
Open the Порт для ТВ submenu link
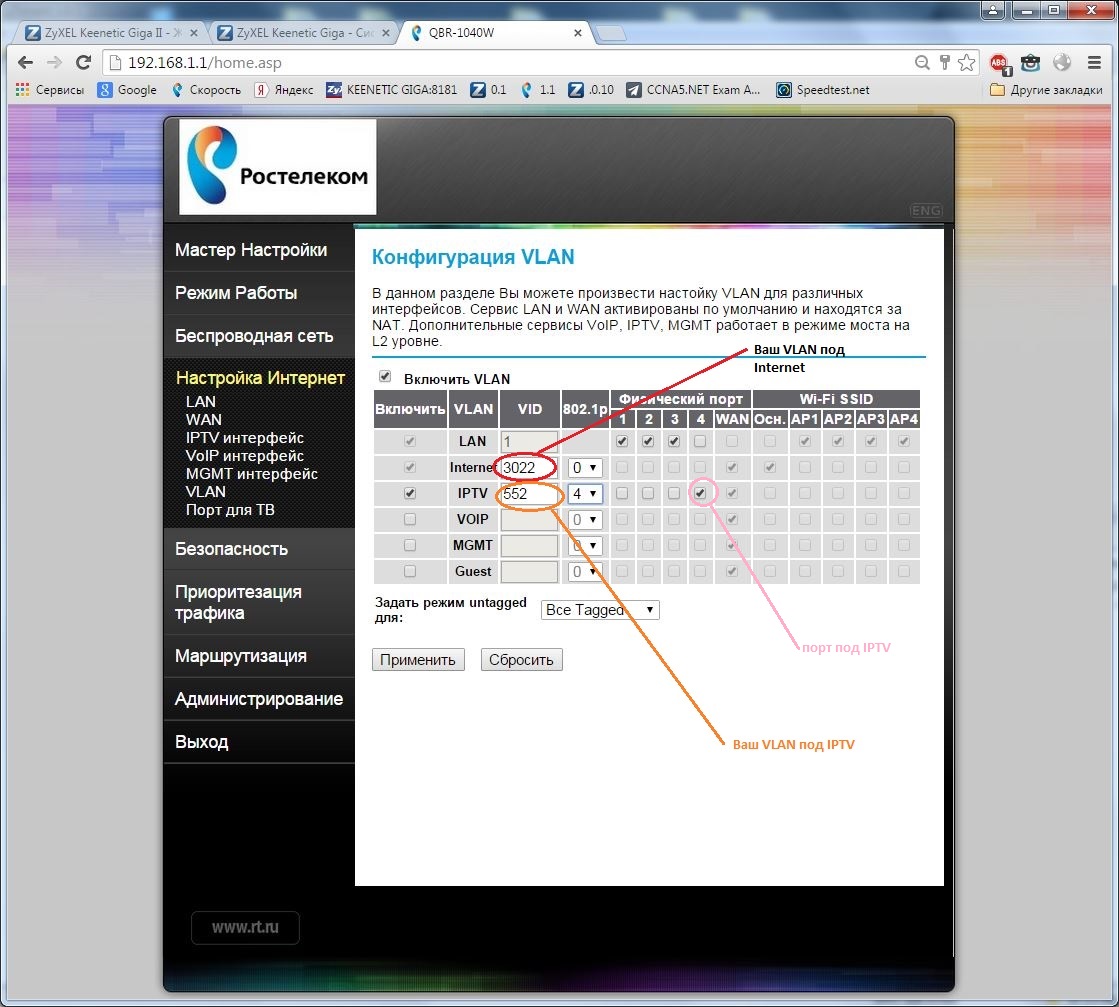tap(230, 510)
